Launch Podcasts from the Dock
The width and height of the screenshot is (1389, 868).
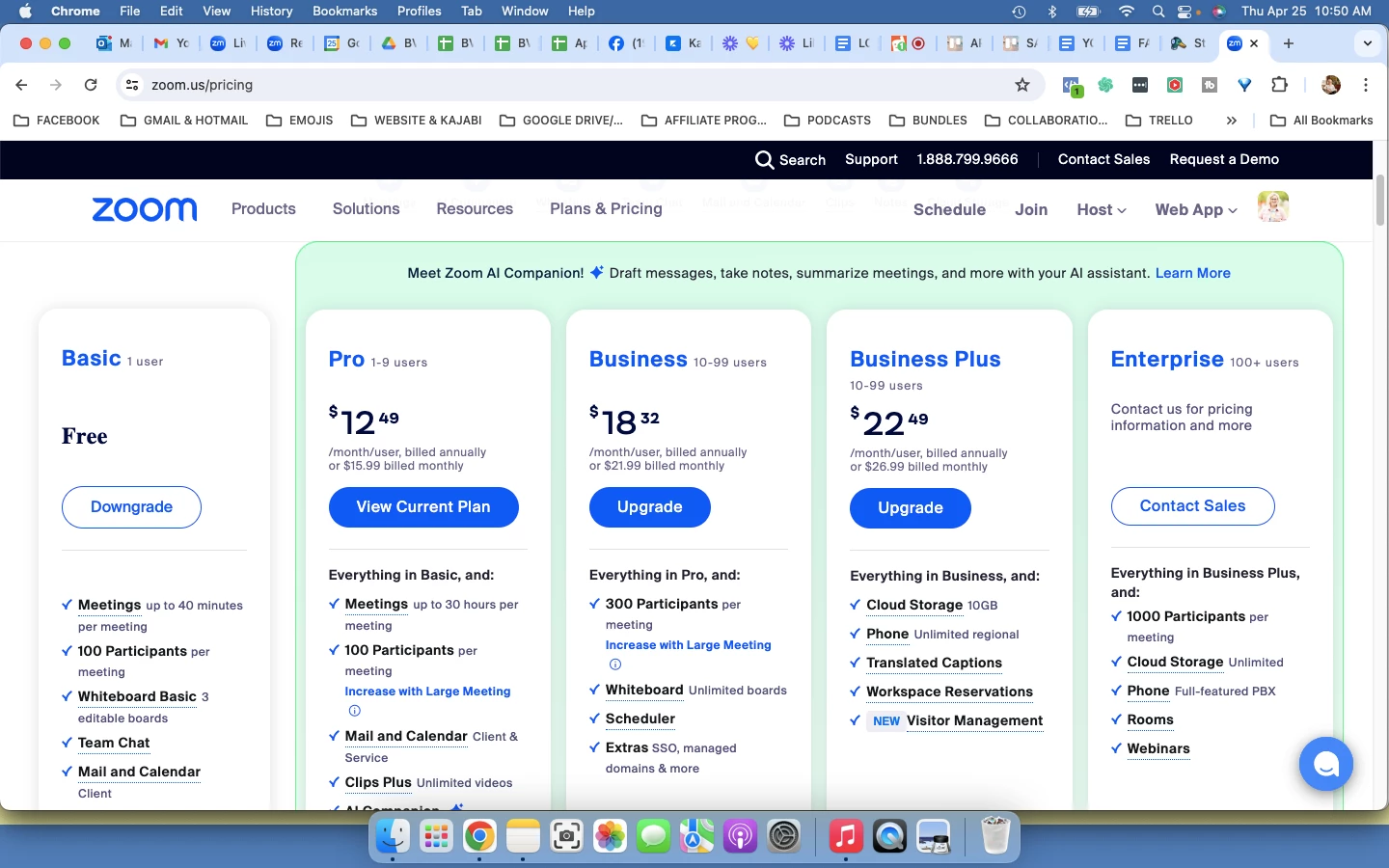point(740,835)
